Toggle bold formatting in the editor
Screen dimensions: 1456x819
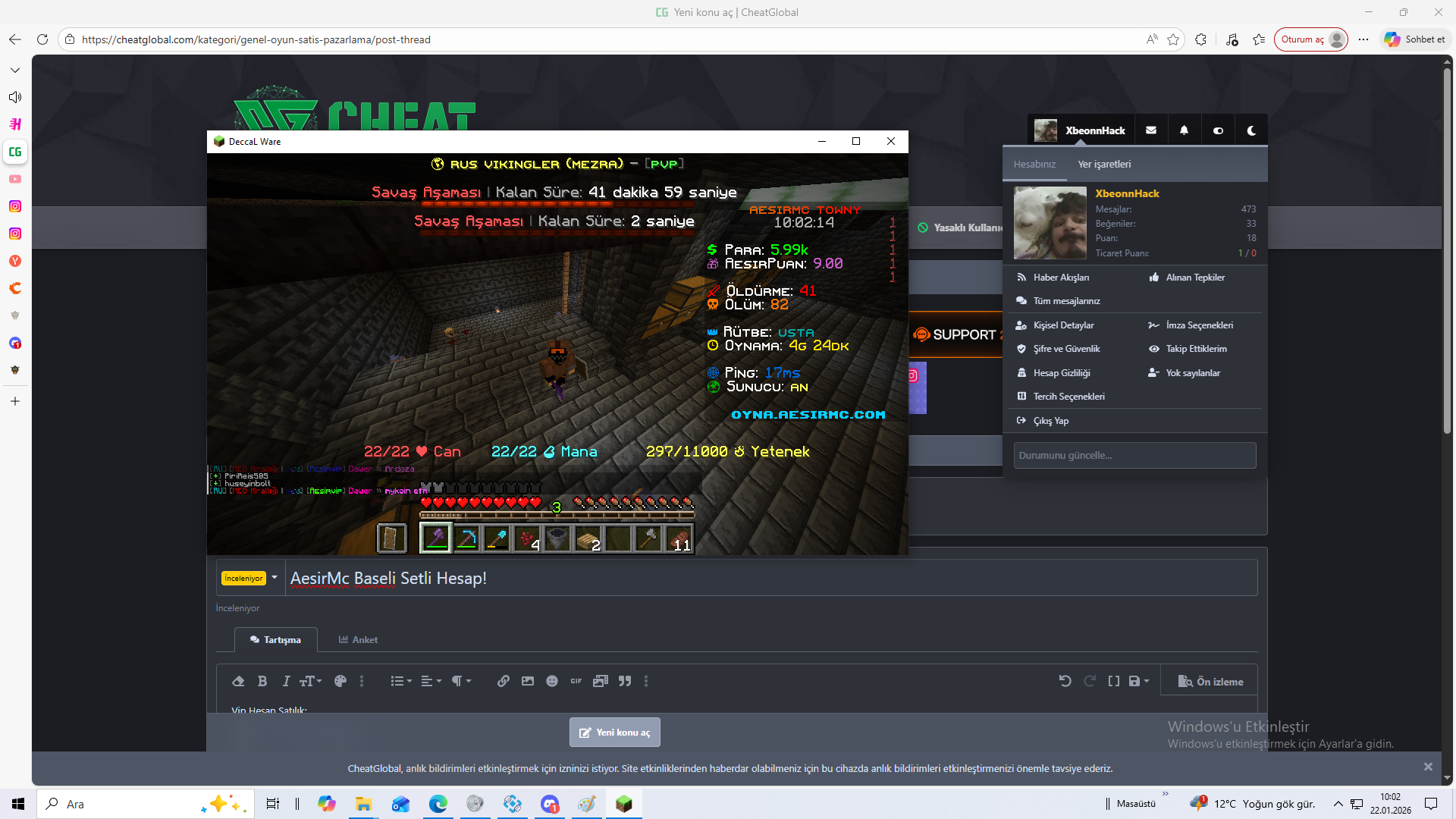coord(262,681)
